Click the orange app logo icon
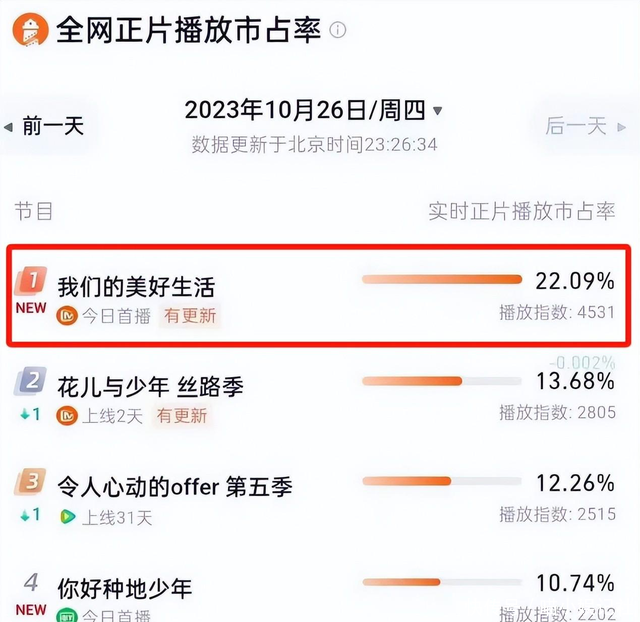 (32, 30)
